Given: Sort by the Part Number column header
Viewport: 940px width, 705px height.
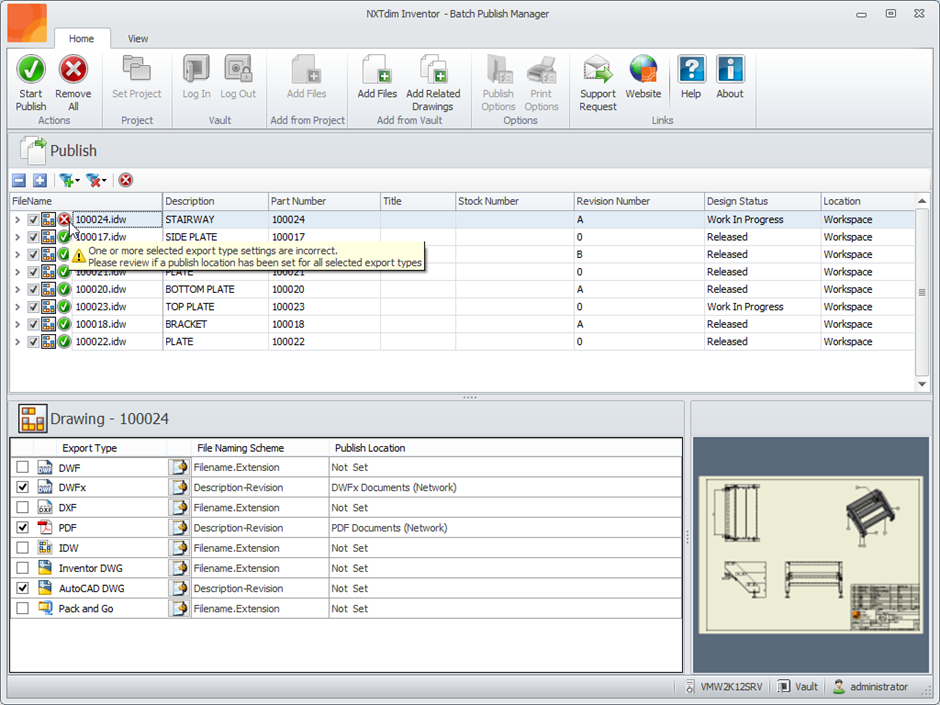Looking at the screenshot, I should coord(324,201).
